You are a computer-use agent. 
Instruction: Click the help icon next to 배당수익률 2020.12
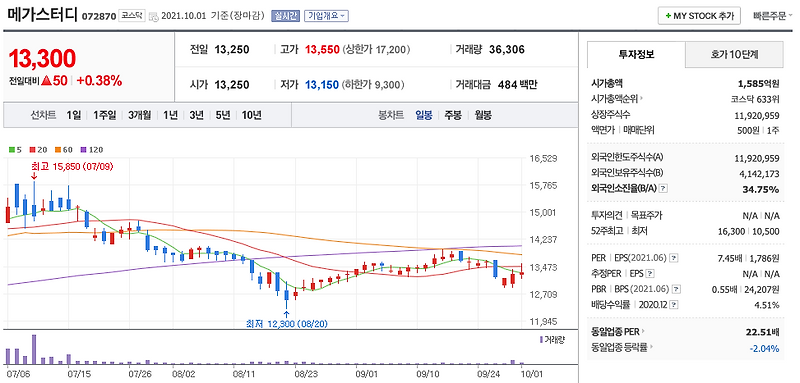pos(674,305)
